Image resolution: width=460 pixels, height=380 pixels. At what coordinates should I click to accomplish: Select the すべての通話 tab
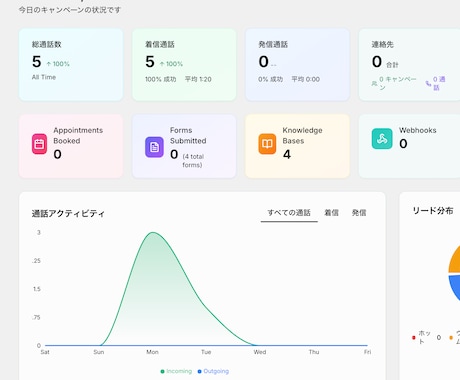click(x=289, y=213)
